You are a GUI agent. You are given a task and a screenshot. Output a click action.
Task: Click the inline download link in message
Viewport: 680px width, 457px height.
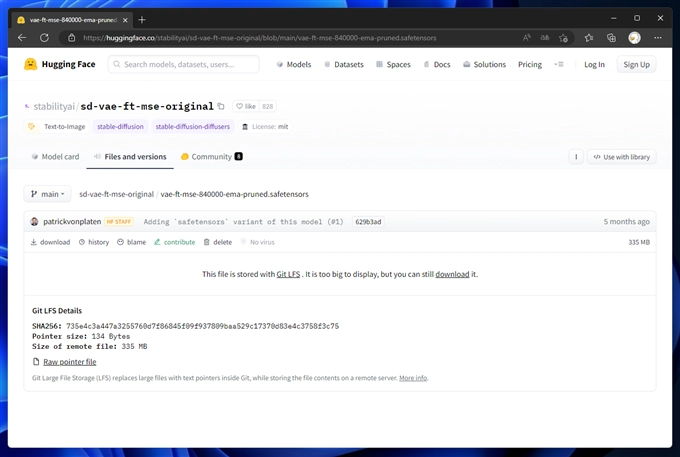click(x=452, y=274)
